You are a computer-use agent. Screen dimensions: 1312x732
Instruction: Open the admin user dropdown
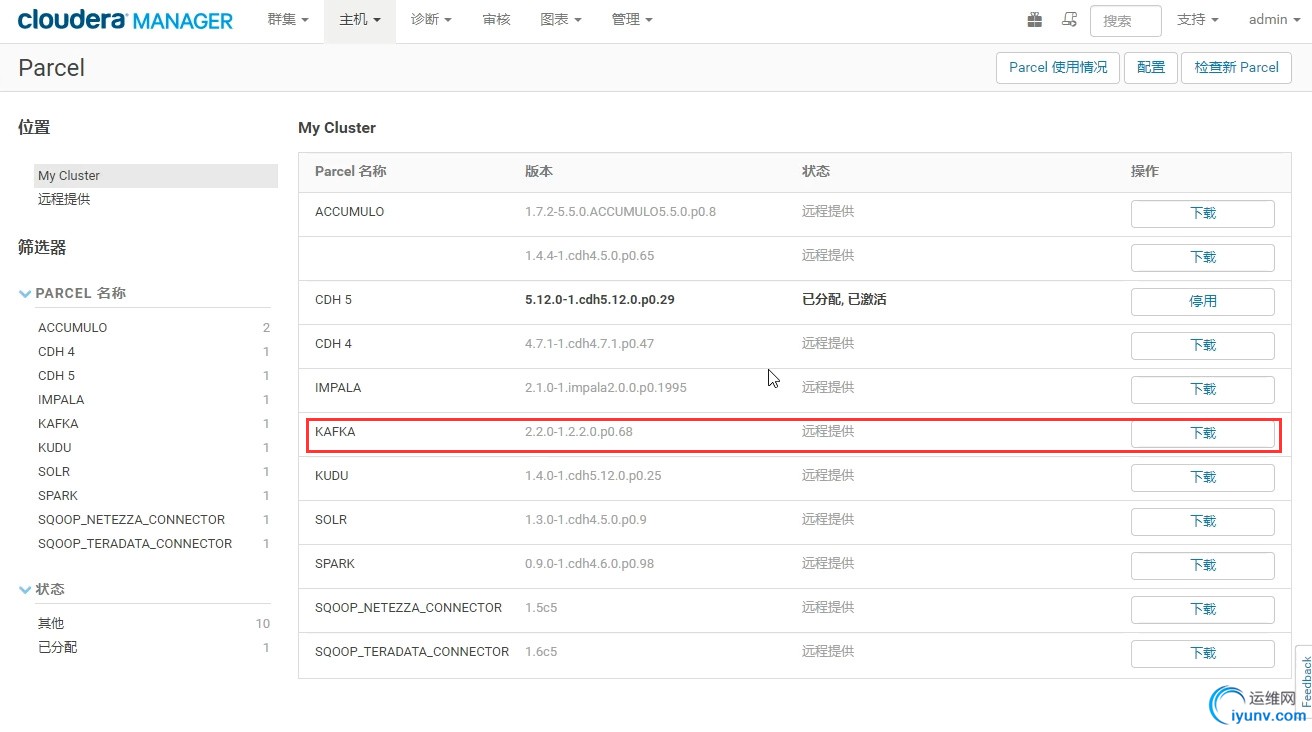click(1274, 20)
